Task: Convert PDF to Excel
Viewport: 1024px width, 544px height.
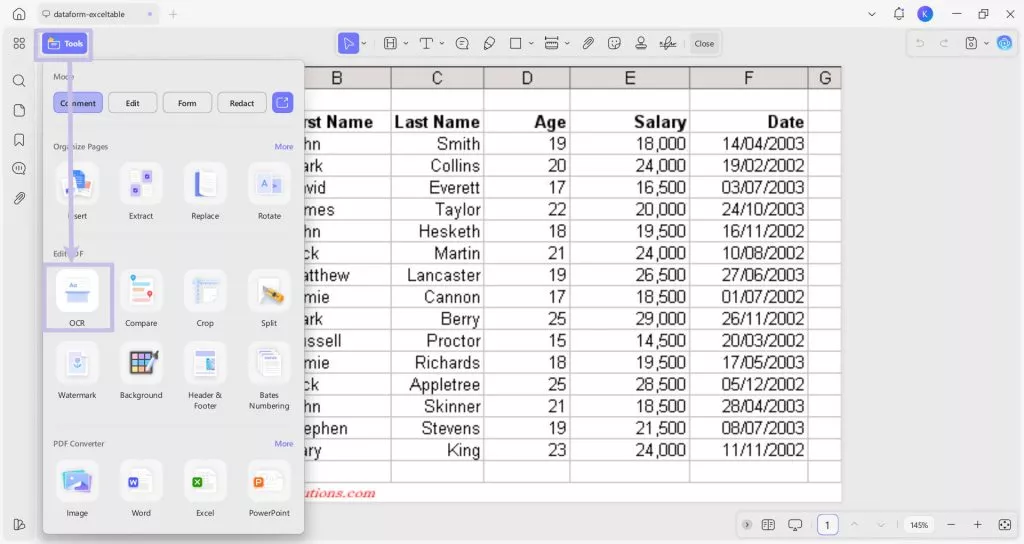Action: pyautogui.click(x=205, y=489)
